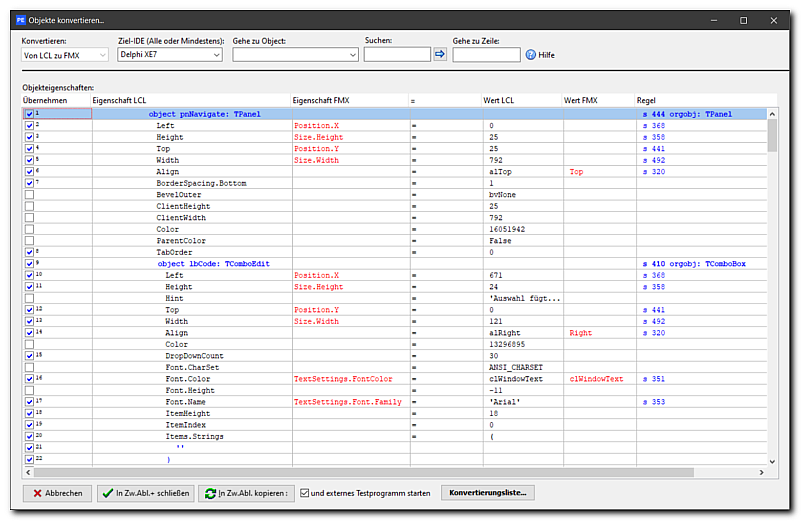This screenshot has width=801, height=521.
Task: Focus the 'Gehe zu Zeile' input field
Action: pyautogui.click(x=486, y=55)
